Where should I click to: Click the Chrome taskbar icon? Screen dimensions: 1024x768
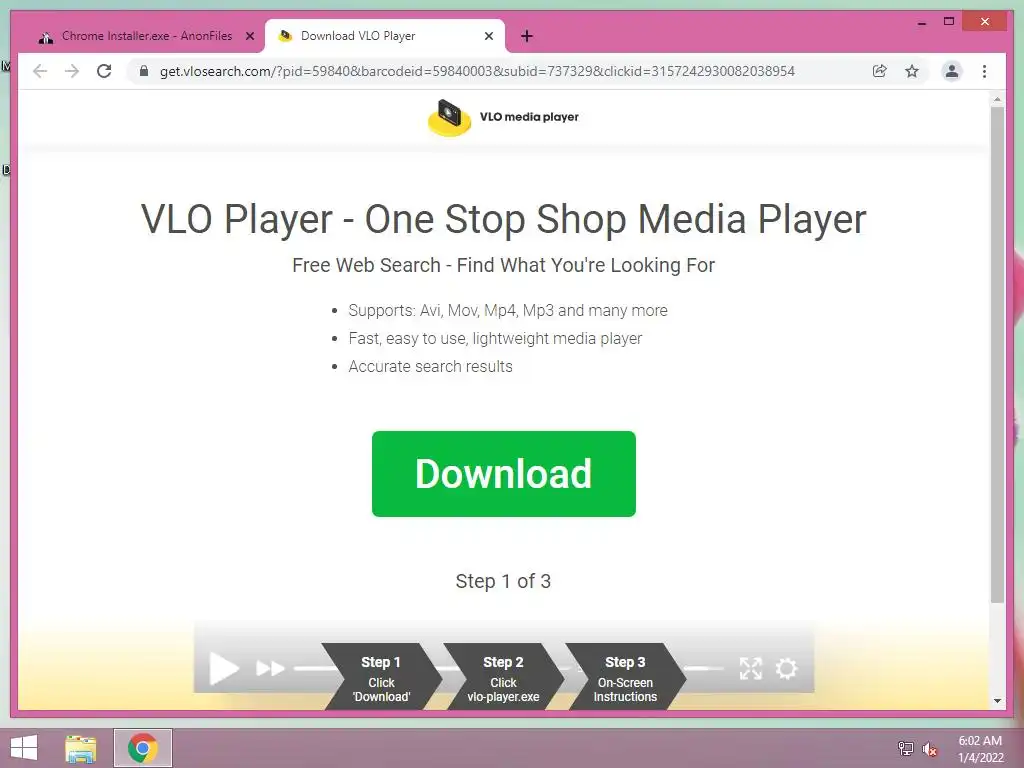[143, 748]
